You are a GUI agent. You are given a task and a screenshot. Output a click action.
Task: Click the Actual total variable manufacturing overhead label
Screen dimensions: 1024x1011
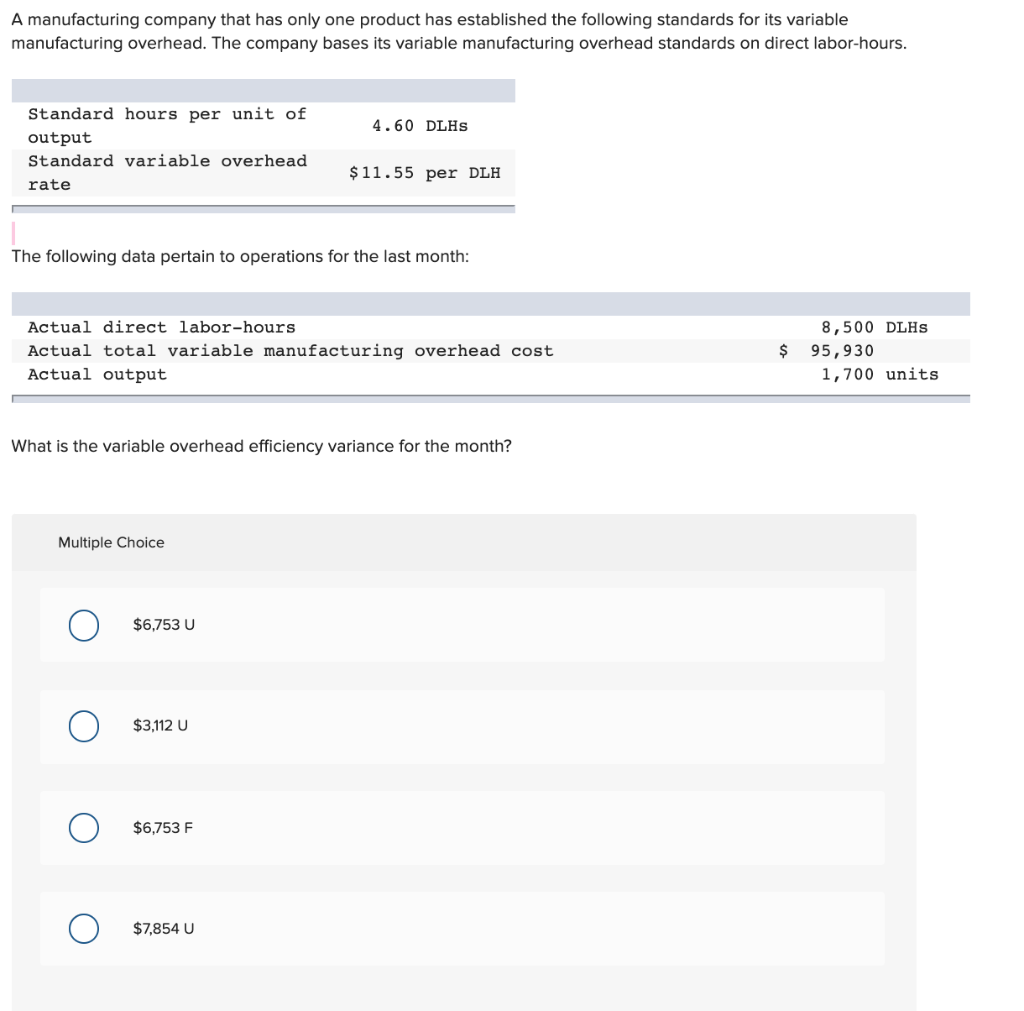point(291,351)
